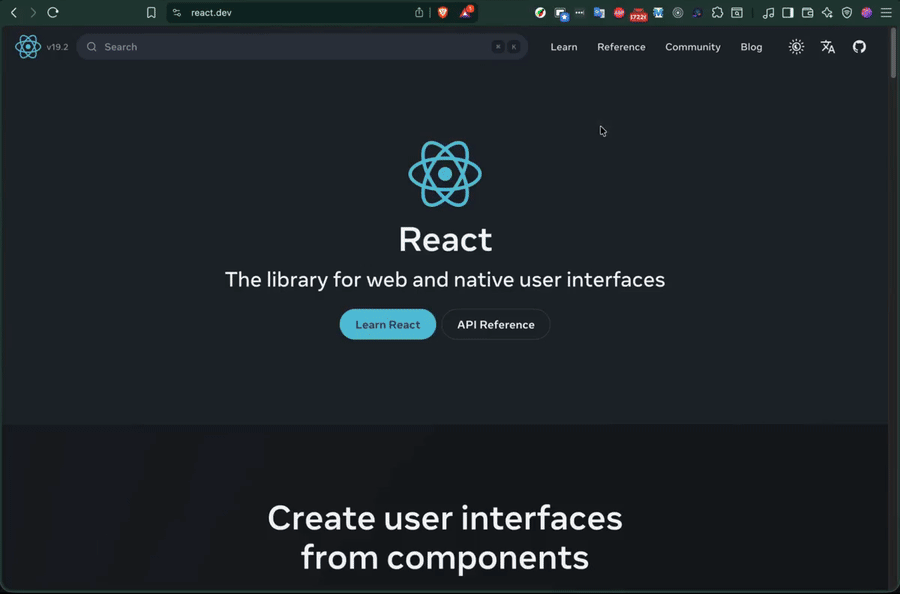
Task: Select Learn in the navigation bar
Action: (x=563, y=46)
